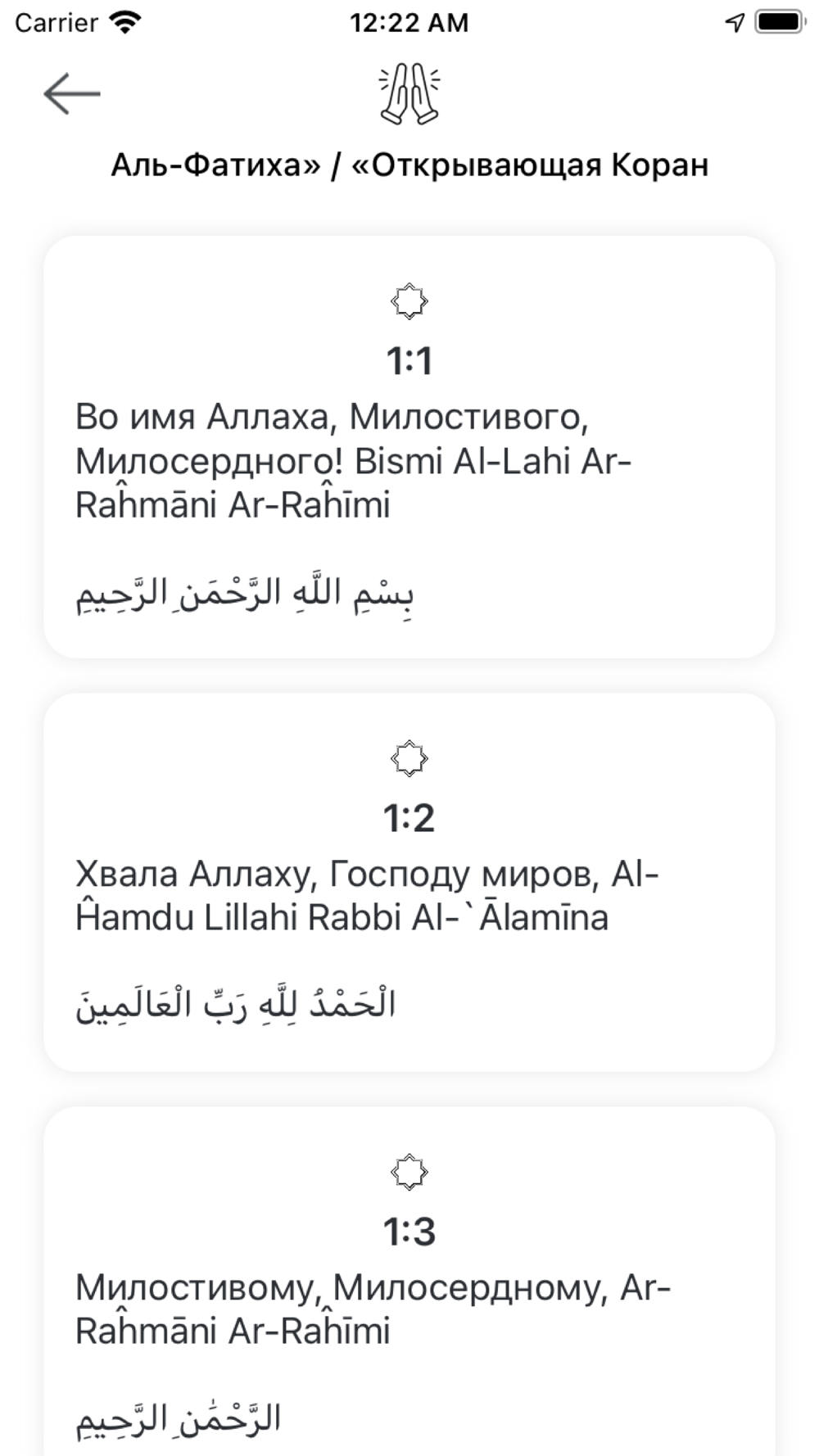Select the verse number 1:2 label
This screenshot has height=1456, width=819.
click(x=409, y=818)
